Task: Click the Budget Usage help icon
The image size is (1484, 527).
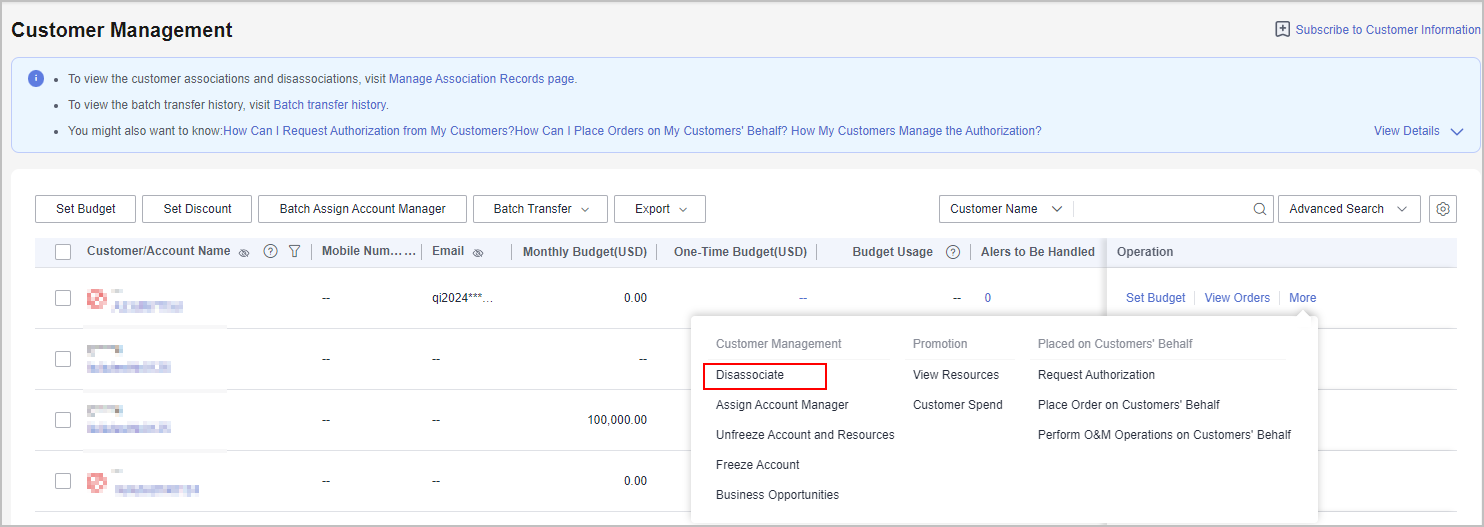Action: click(x=953, y=252)
